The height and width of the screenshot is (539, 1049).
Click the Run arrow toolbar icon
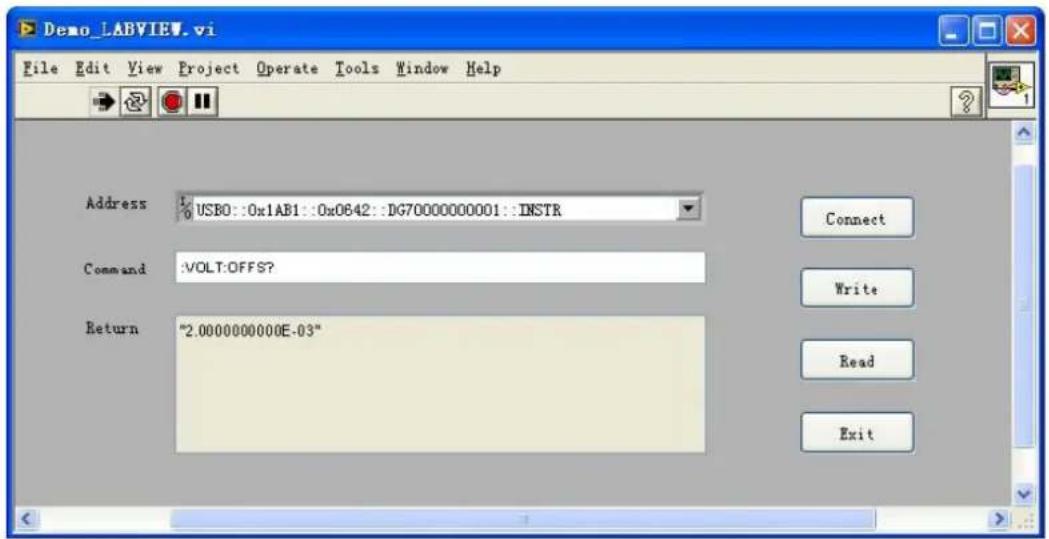[x=104, y=103]
